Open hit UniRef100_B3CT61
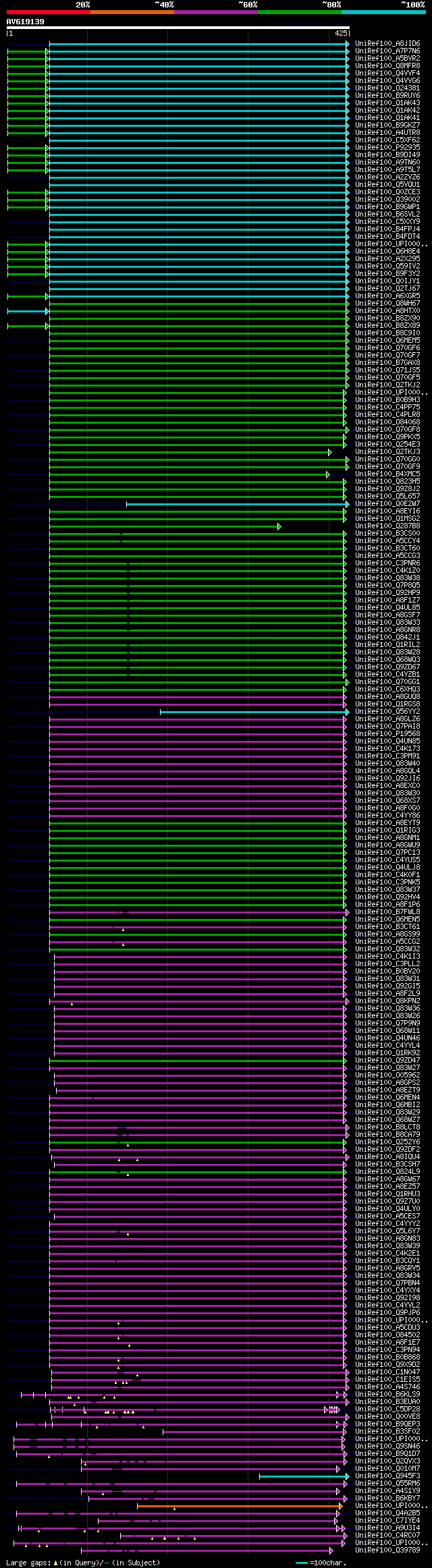This screenshot has height=1568, width=432. tap(387, 927)
